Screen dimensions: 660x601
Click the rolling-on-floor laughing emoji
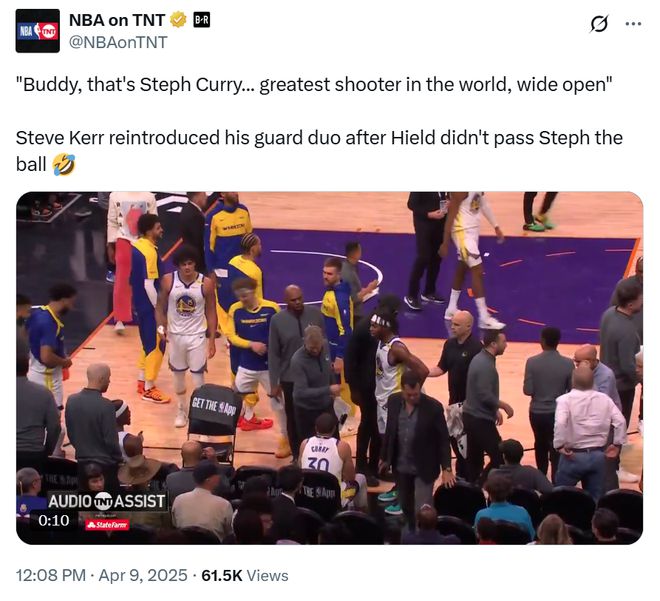[x=64, y=164]
